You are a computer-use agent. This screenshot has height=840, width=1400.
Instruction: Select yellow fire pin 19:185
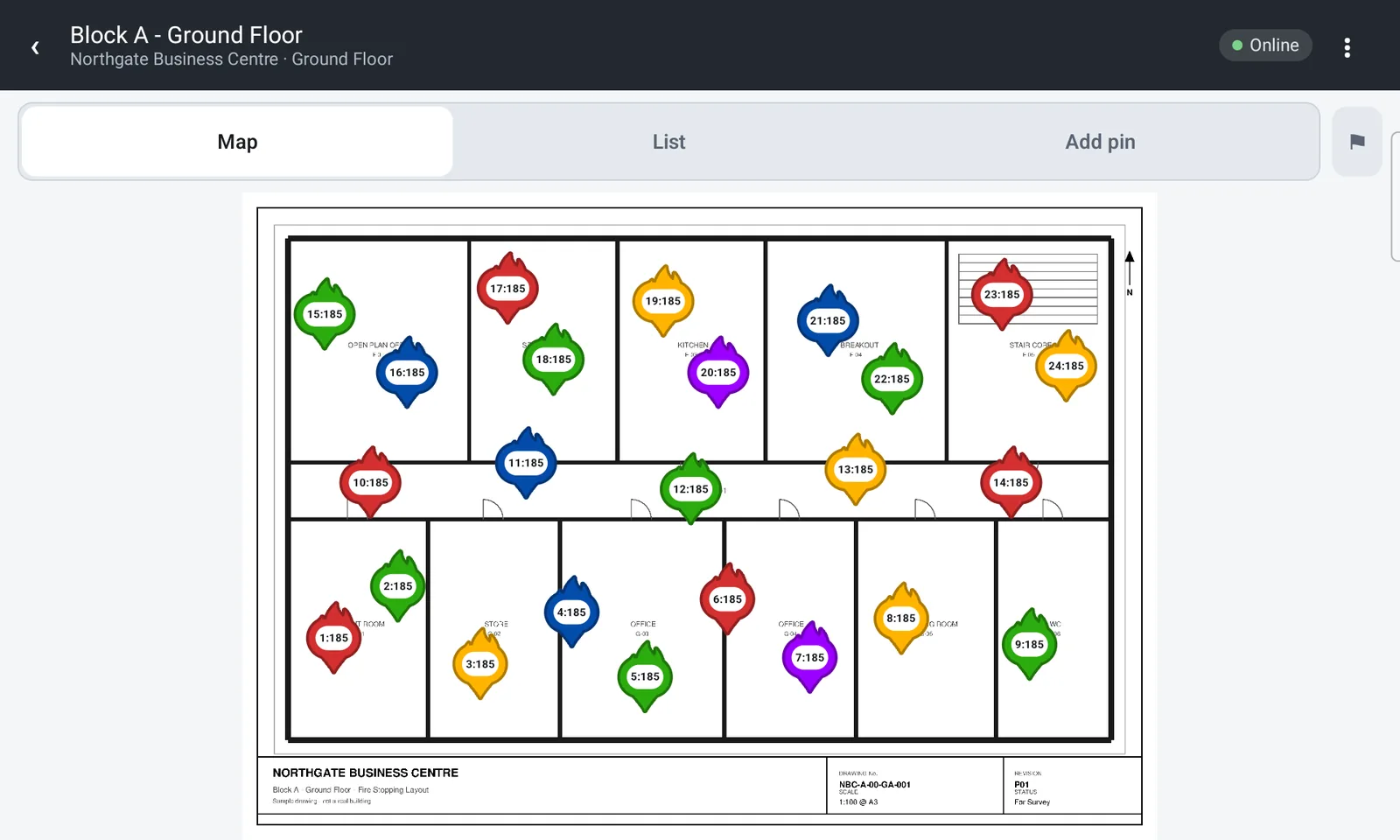tap(663, 301)
